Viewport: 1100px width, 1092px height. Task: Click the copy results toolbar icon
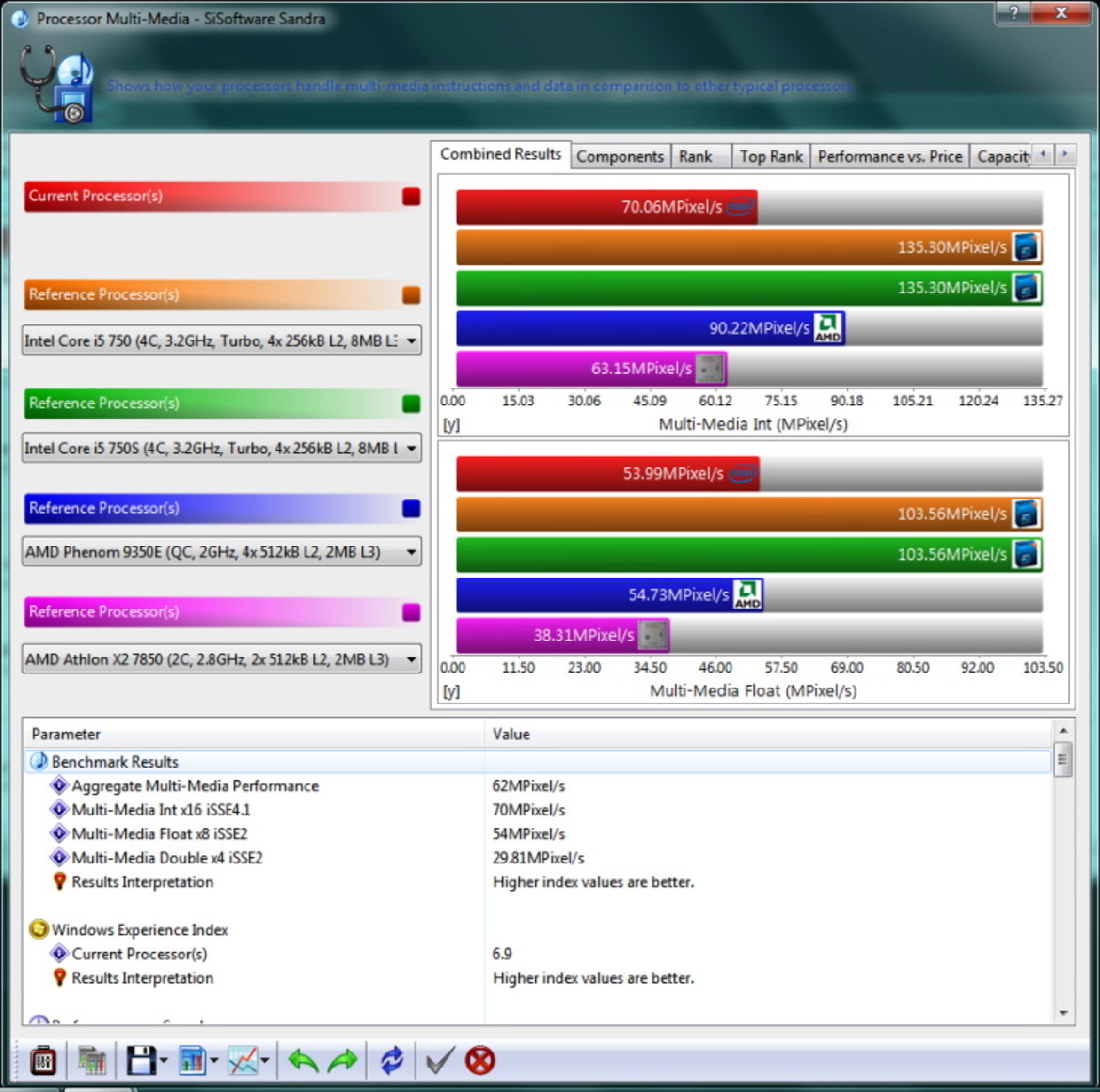click(x=92, y=1060)
